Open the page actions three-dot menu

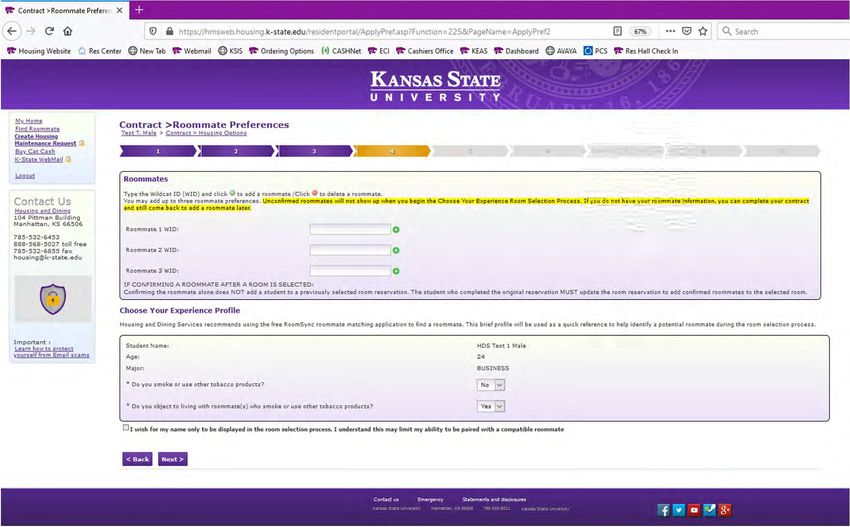pos(671,31)
